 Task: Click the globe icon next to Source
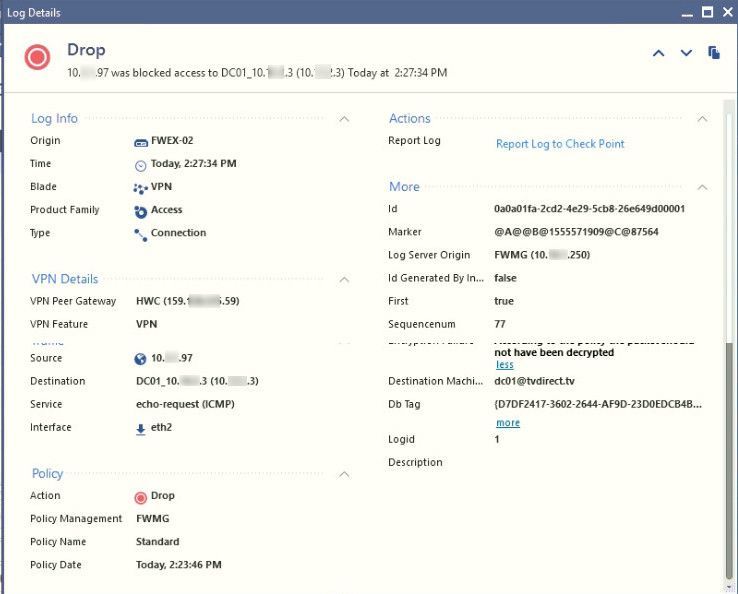(x=141, y=359)
